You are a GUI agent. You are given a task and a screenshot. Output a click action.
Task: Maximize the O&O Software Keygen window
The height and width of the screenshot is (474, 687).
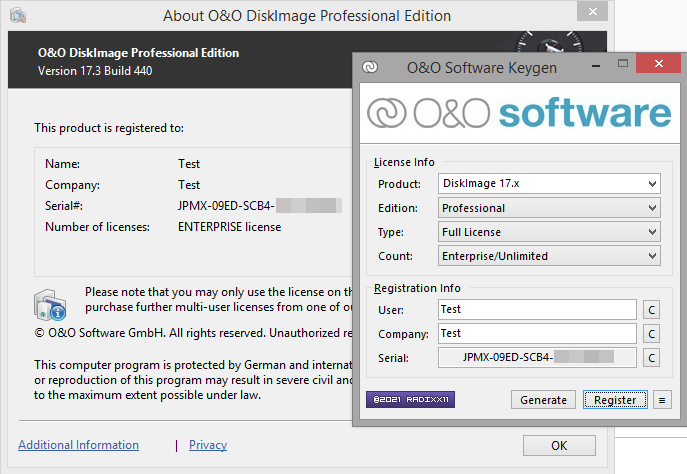point(623,64)
